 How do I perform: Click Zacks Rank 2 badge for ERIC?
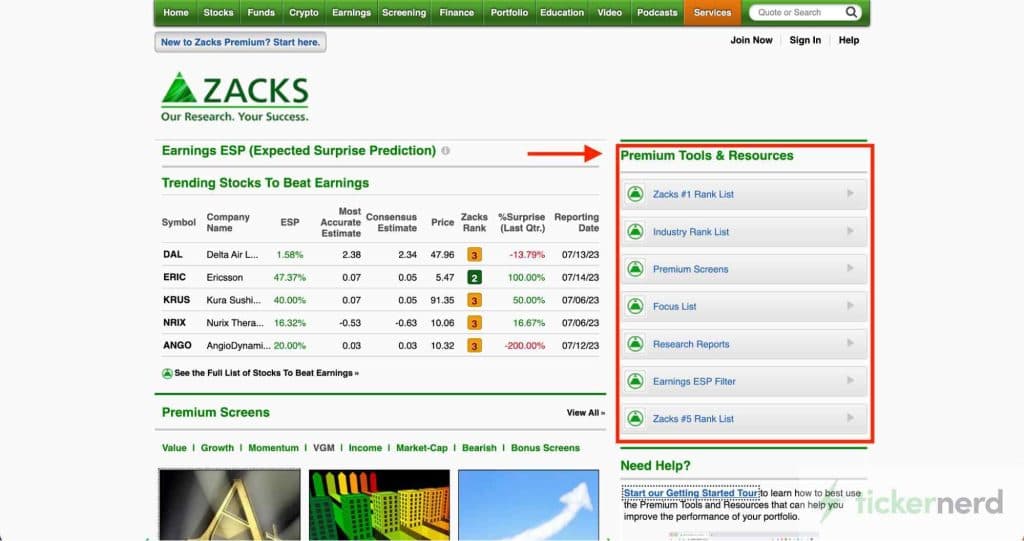pyautogui.click(x=474, y=278)
